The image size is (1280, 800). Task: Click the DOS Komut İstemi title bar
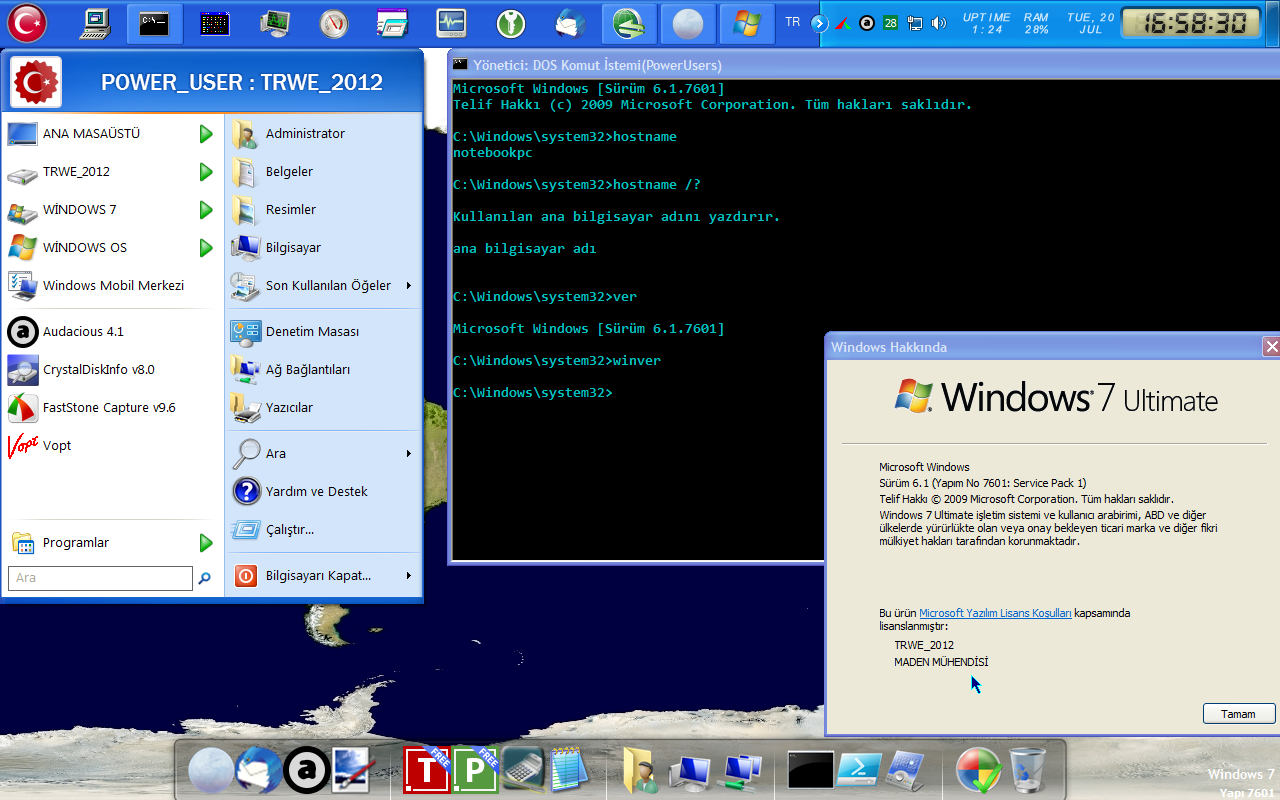[x=863, y=65]
